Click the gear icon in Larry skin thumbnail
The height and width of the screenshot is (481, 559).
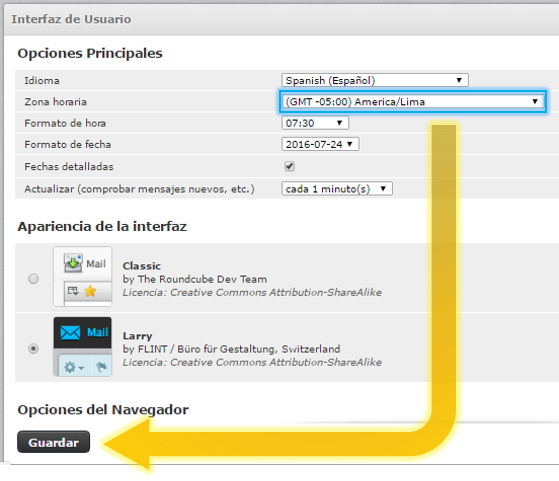(x=70, y=367)
